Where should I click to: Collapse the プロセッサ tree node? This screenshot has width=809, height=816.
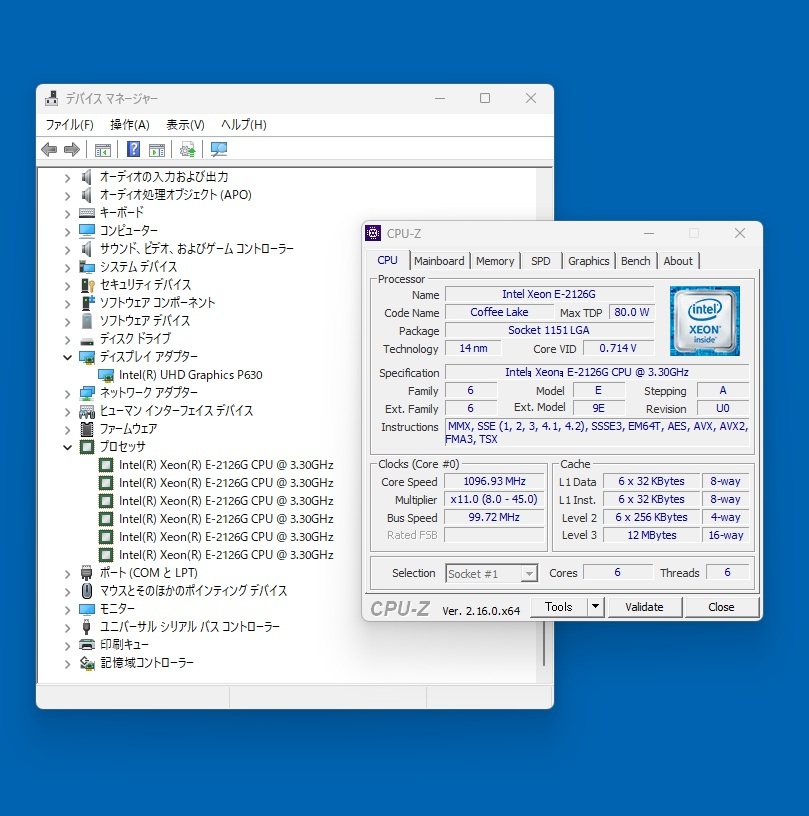68,447
